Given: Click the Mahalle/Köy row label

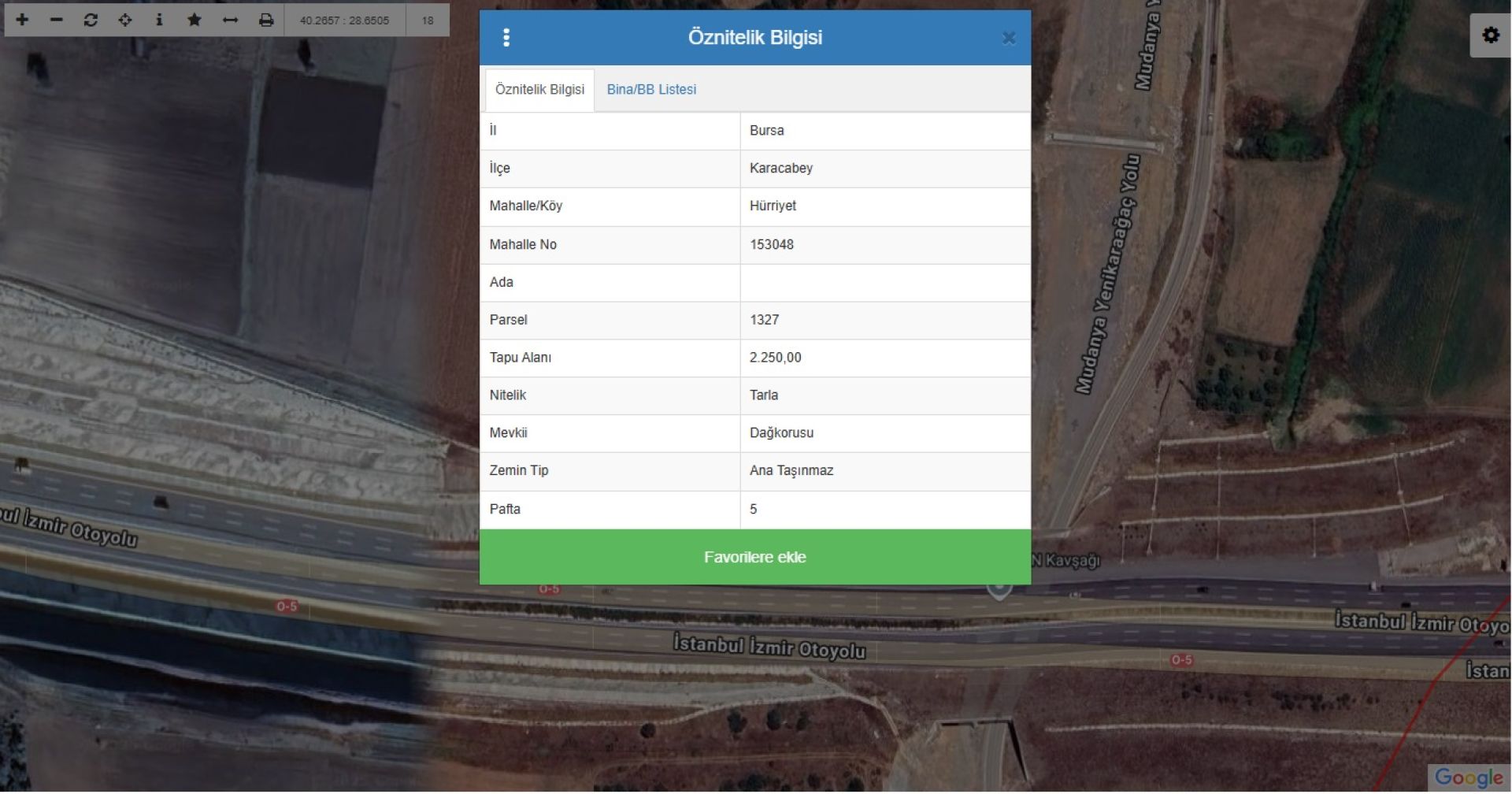Looking at the screenshot, I should [525, 206].
